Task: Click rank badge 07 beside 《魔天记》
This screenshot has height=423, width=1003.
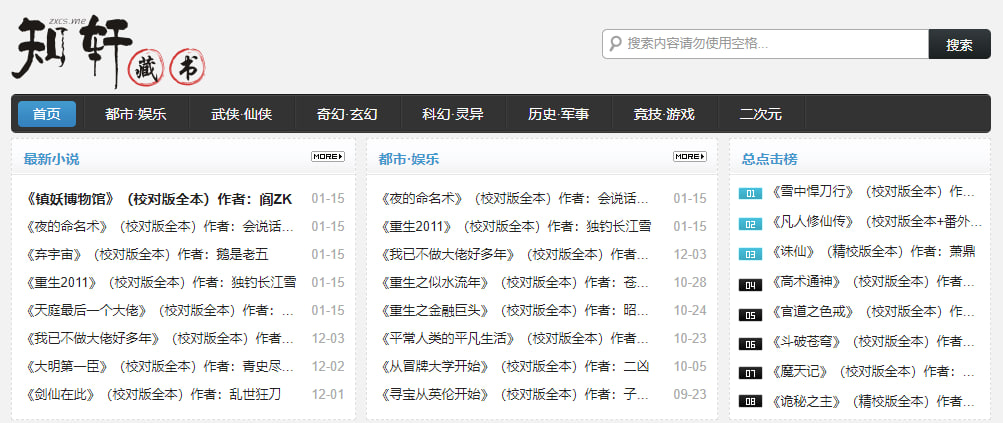Action: click(750, 373)
